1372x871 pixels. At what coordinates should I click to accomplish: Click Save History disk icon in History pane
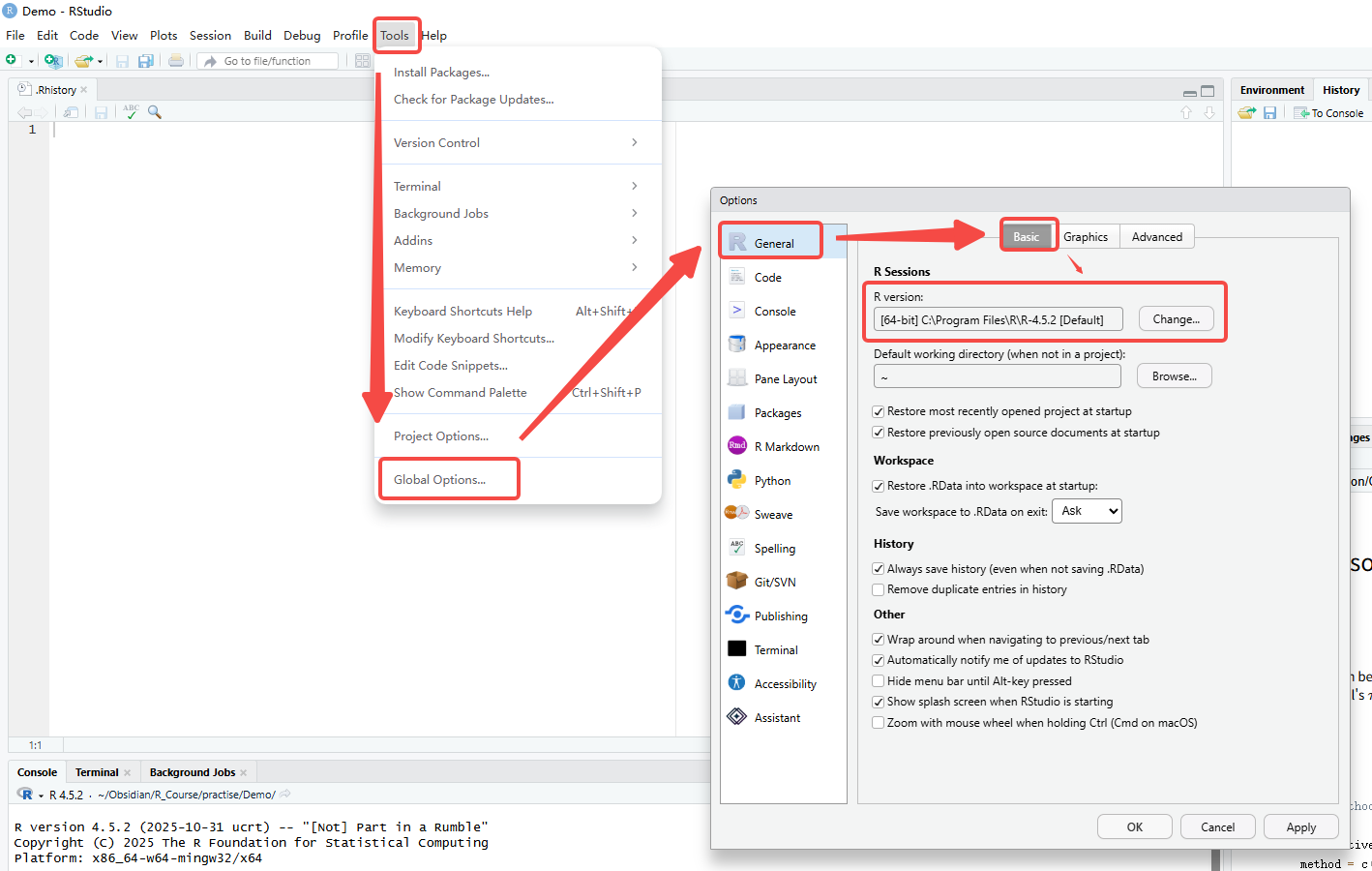[1269, 113]
